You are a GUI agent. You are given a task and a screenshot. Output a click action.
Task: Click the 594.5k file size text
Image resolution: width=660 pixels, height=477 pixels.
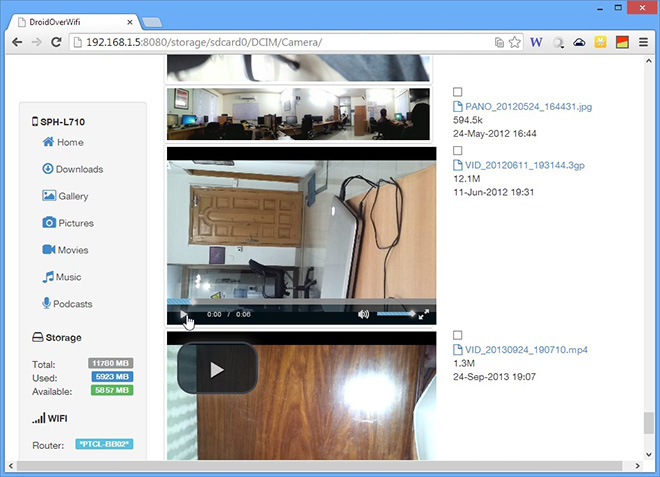[x=468, y=120]
